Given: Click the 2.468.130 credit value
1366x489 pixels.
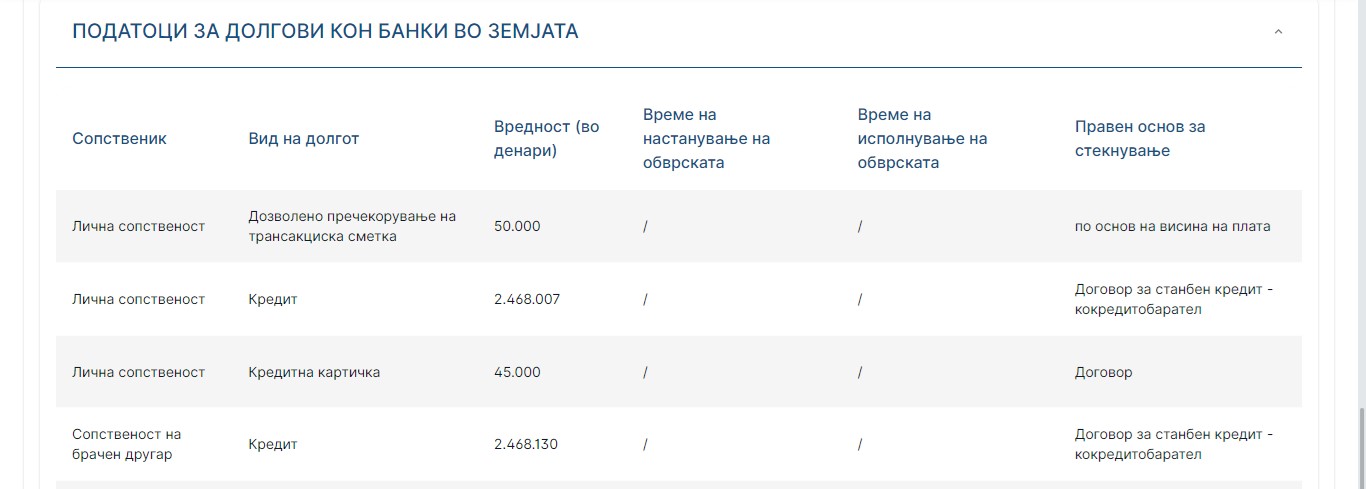Looking at the screenshot, I should pyautogui.click(x=526, y=444).
